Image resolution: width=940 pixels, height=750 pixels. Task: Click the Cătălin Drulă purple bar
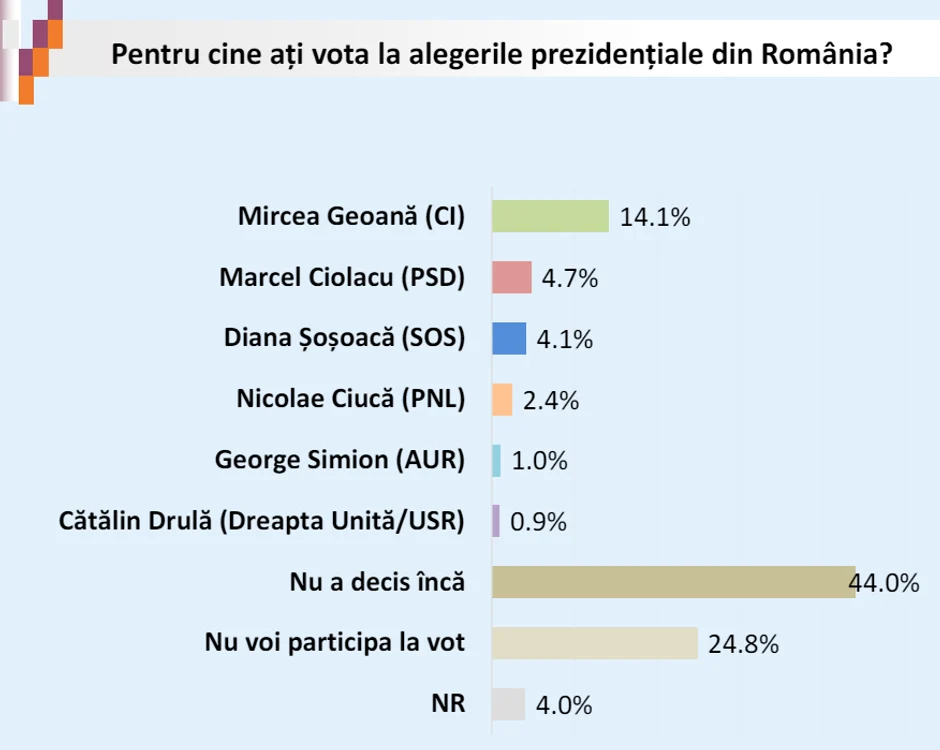[496, 521]
